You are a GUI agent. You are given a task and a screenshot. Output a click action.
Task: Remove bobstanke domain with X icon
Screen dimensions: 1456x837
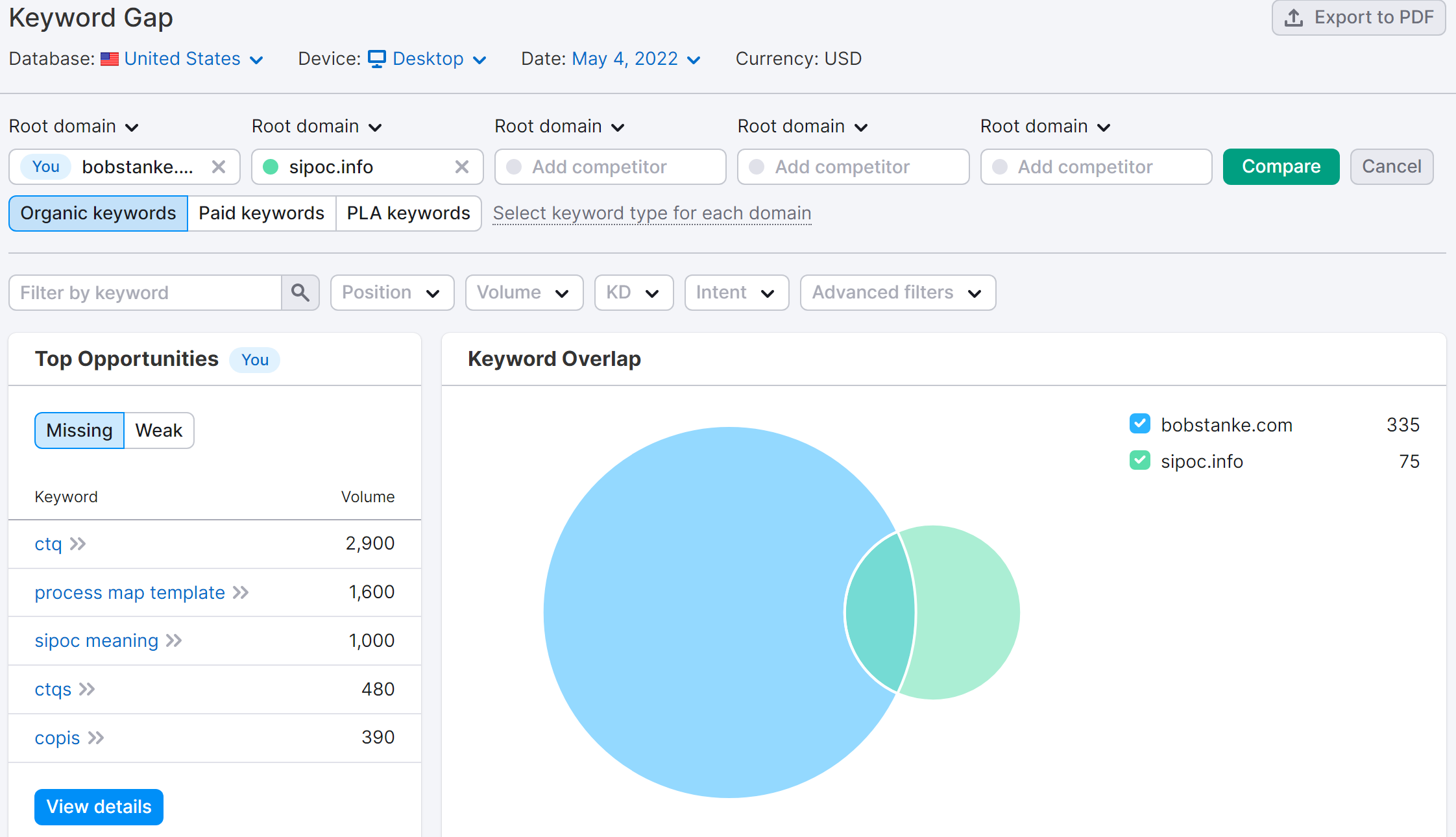(219, 167)
